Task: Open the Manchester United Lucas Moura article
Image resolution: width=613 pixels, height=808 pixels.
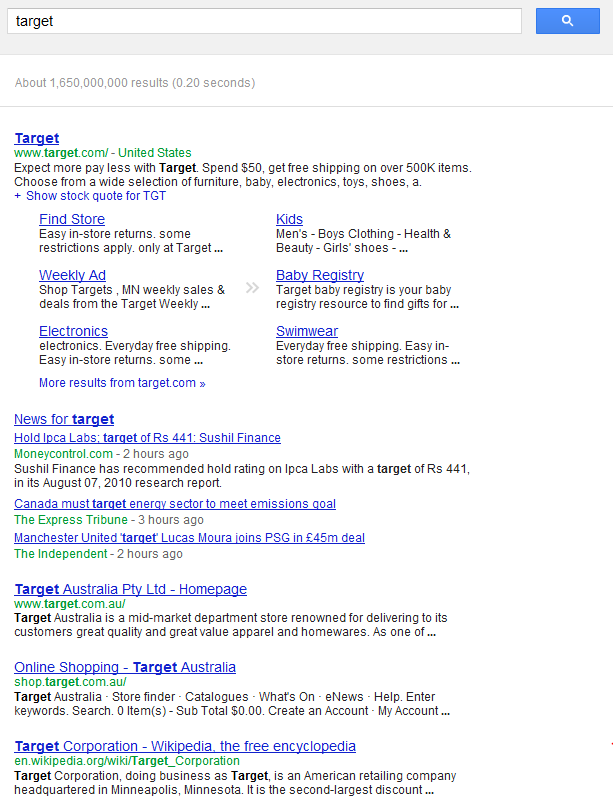Action: pos(189,538)
